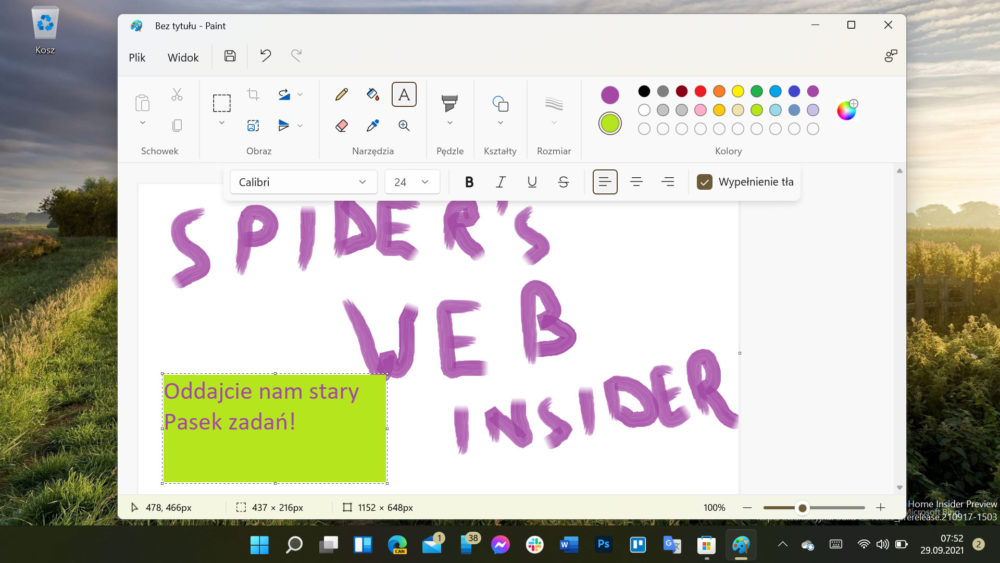Screen dimensions: 1000x563
Task: Open the Widok menu
Action: tap(183, 57)
